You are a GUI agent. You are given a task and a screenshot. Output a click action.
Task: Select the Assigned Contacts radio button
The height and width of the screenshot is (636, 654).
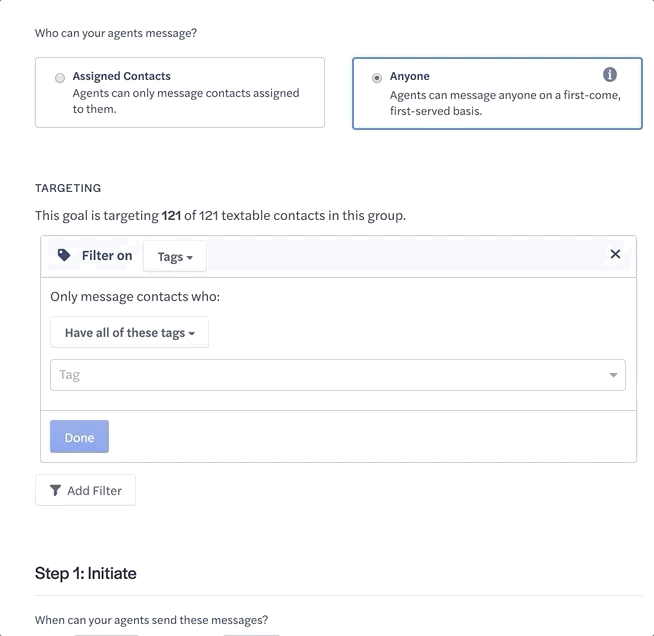(x=60, y=78)
